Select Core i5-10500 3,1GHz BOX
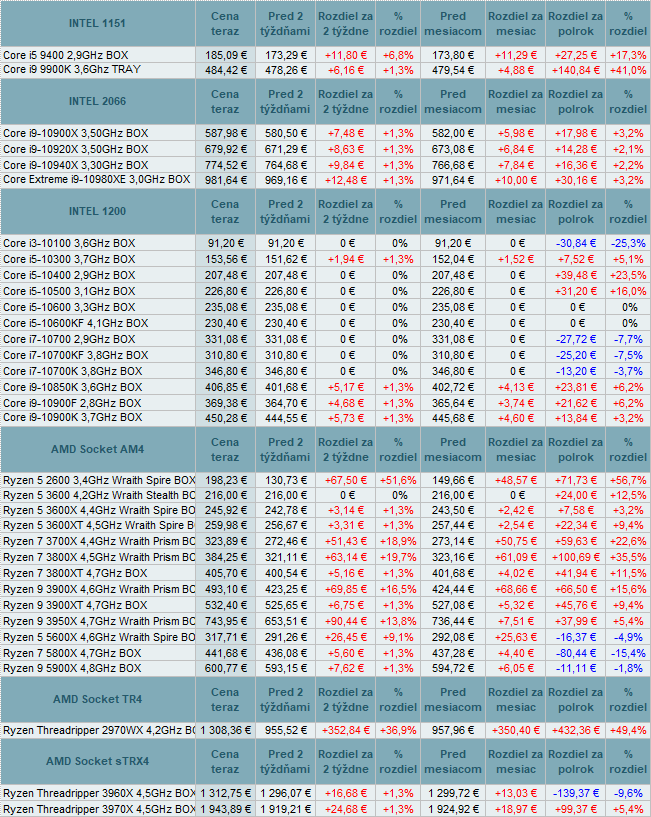The image size is (651, 817). 69,291
